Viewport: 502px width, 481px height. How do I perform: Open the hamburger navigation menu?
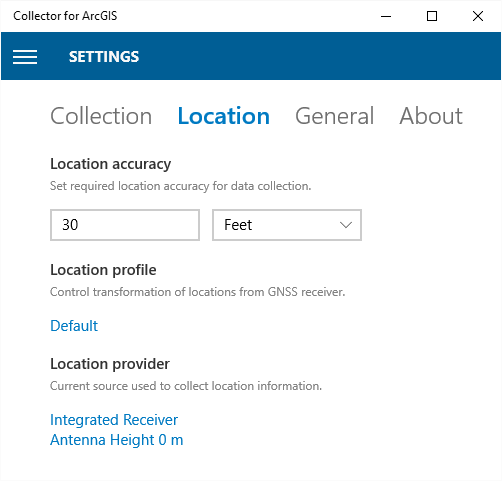[x=25, y=57]
